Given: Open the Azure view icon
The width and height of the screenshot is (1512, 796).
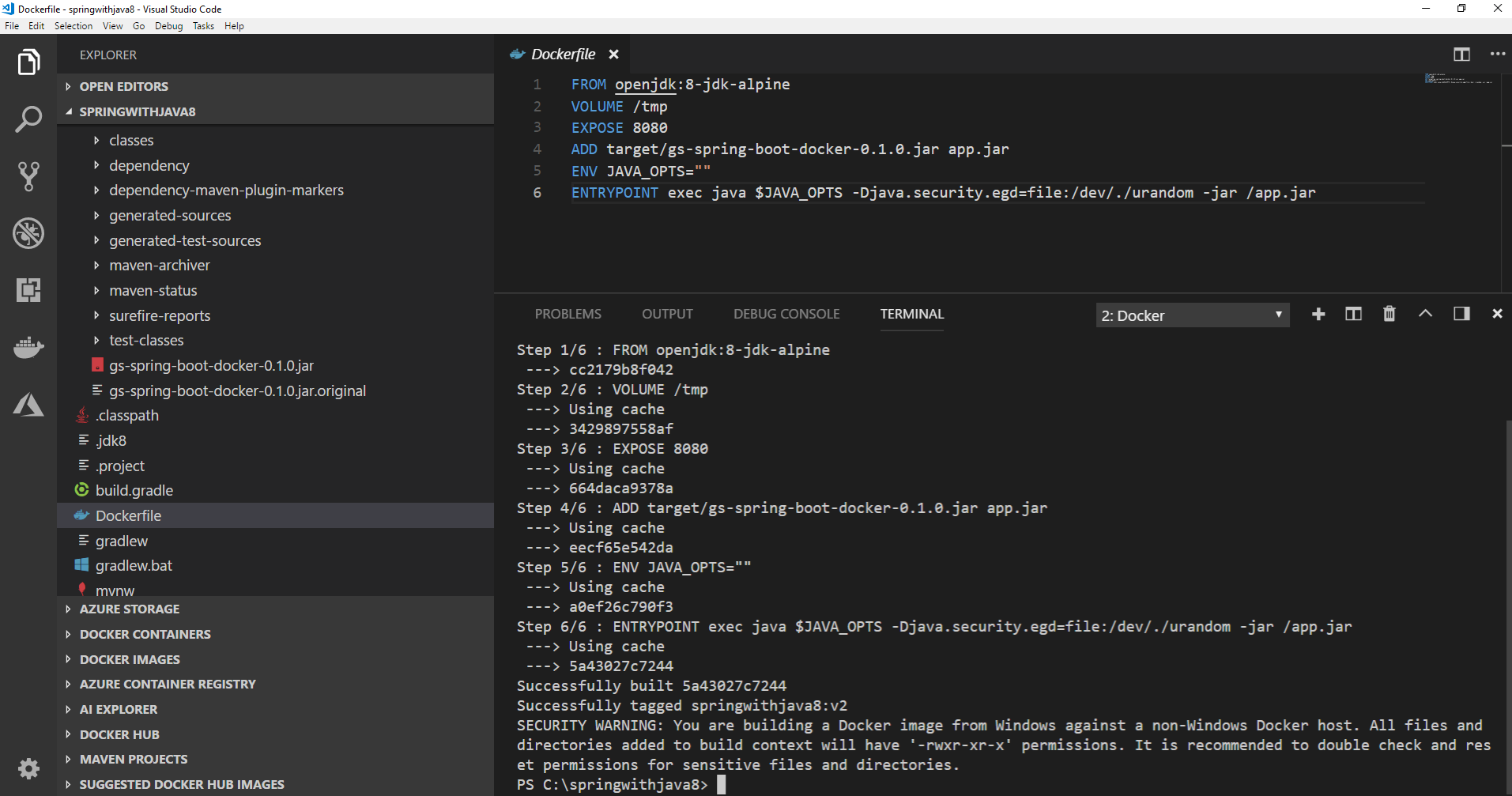Looking at the screenshot, I should 28,404.
